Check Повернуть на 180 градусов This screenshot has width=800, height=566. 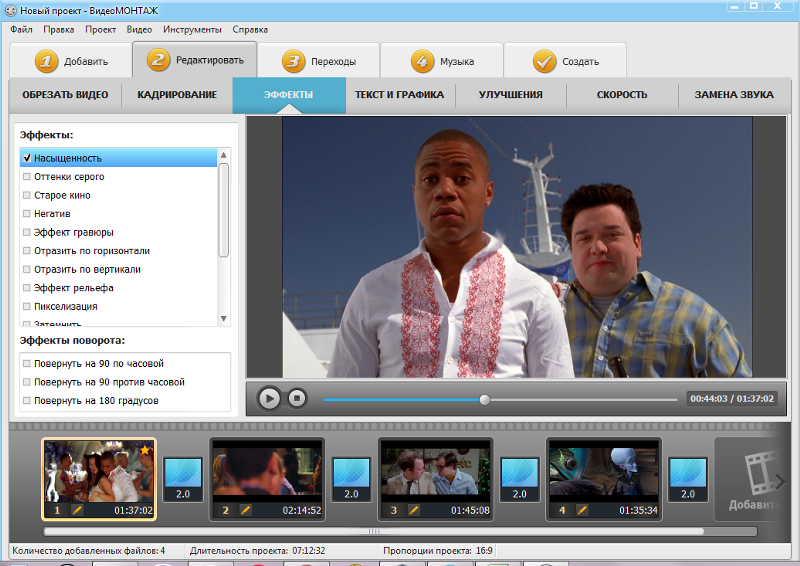point(27,401)
